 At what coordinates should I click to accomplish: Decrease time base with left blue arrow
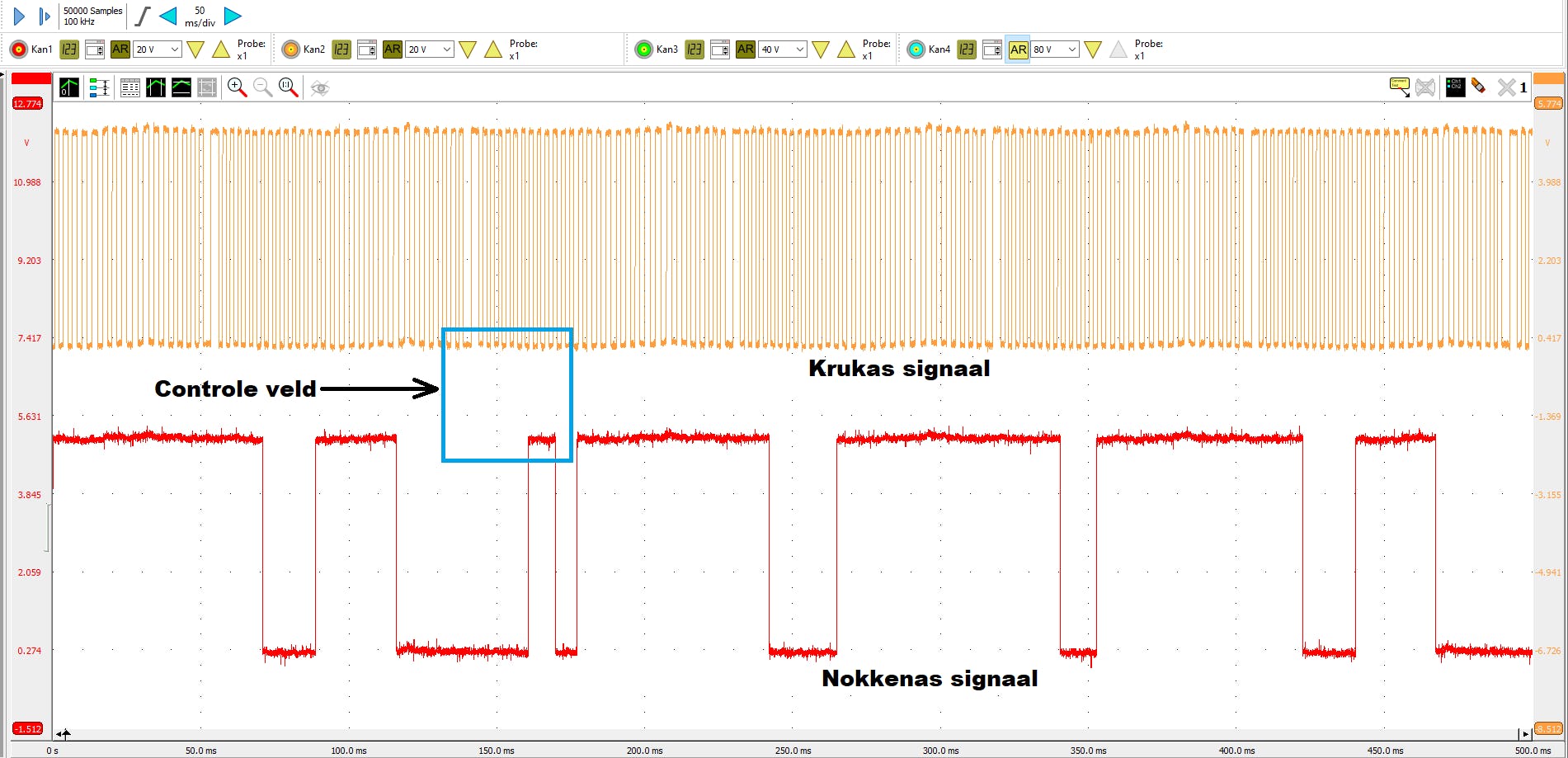tap(167, 16)
